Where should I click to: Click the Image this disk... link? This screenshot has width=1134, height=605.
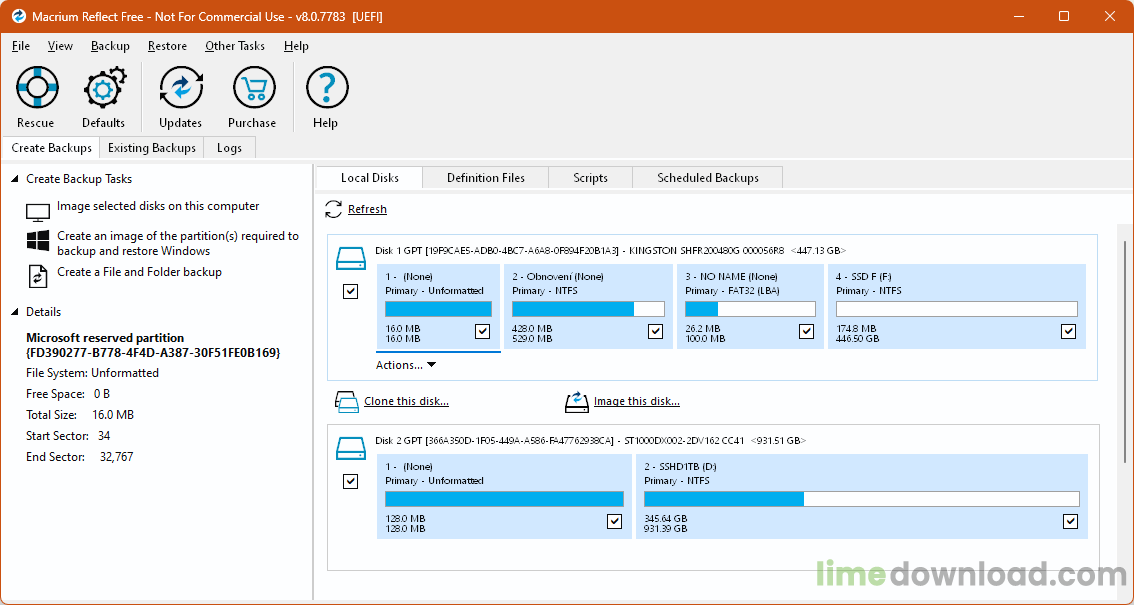pyautogui.click(x=637, y=402)
